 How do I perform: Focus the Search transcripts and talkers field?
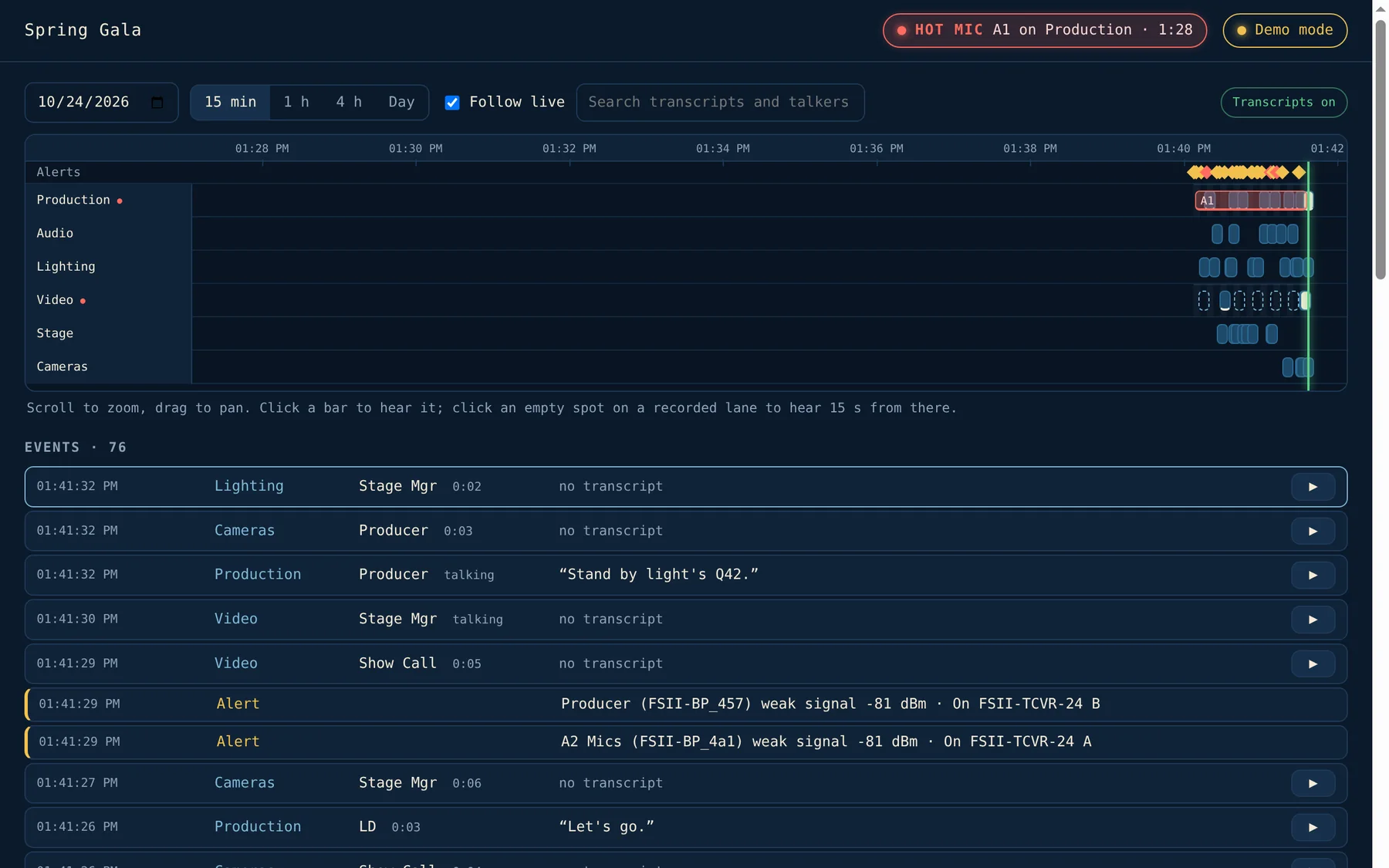point(720,103)
